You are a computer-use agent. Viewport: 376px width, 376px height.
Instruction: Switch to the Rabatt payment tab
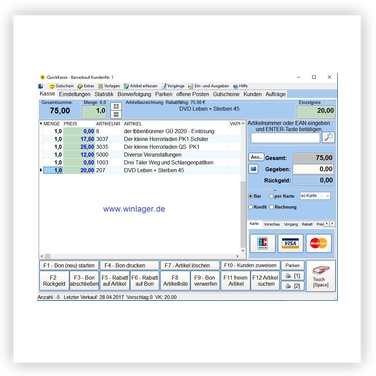pos(307,224)
